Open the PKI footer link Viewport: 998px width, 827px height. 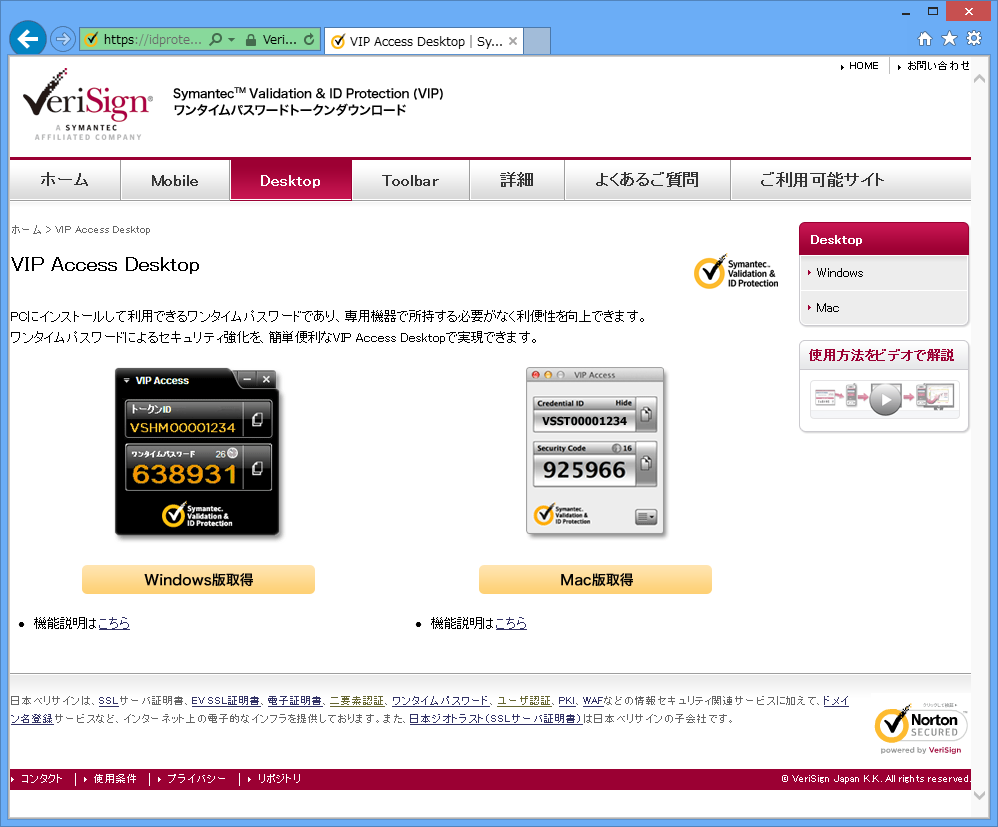[x=566, y=701]
